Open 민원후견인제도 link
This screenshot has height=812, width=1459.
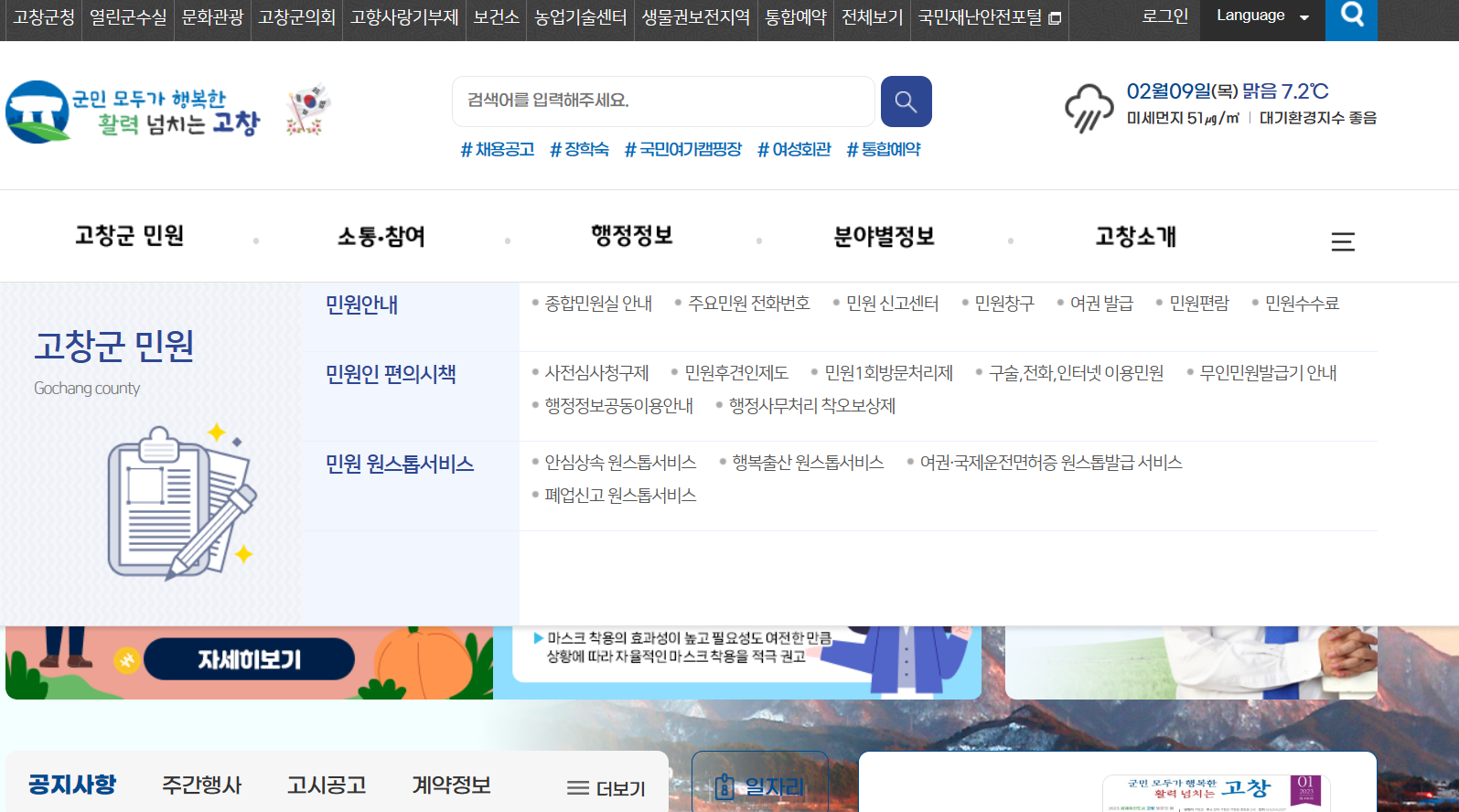[x=736, y=373]
